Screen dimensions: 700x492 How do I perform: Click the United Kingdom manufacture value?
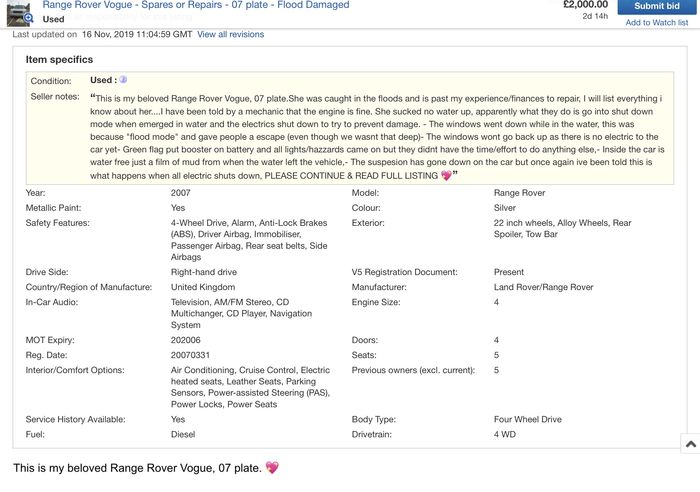(x=203, y=287)
